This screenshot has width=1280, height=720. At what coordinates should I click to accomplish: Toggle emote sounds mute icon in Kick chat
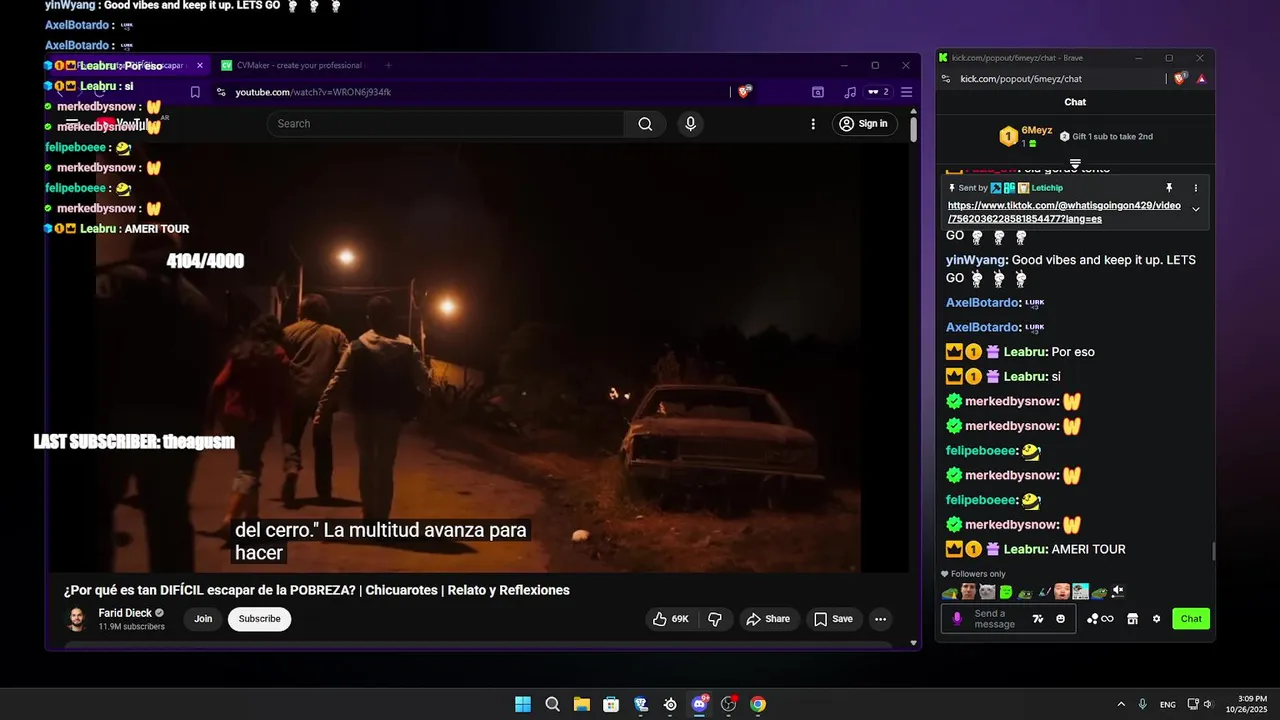(x=1118, y=591)
